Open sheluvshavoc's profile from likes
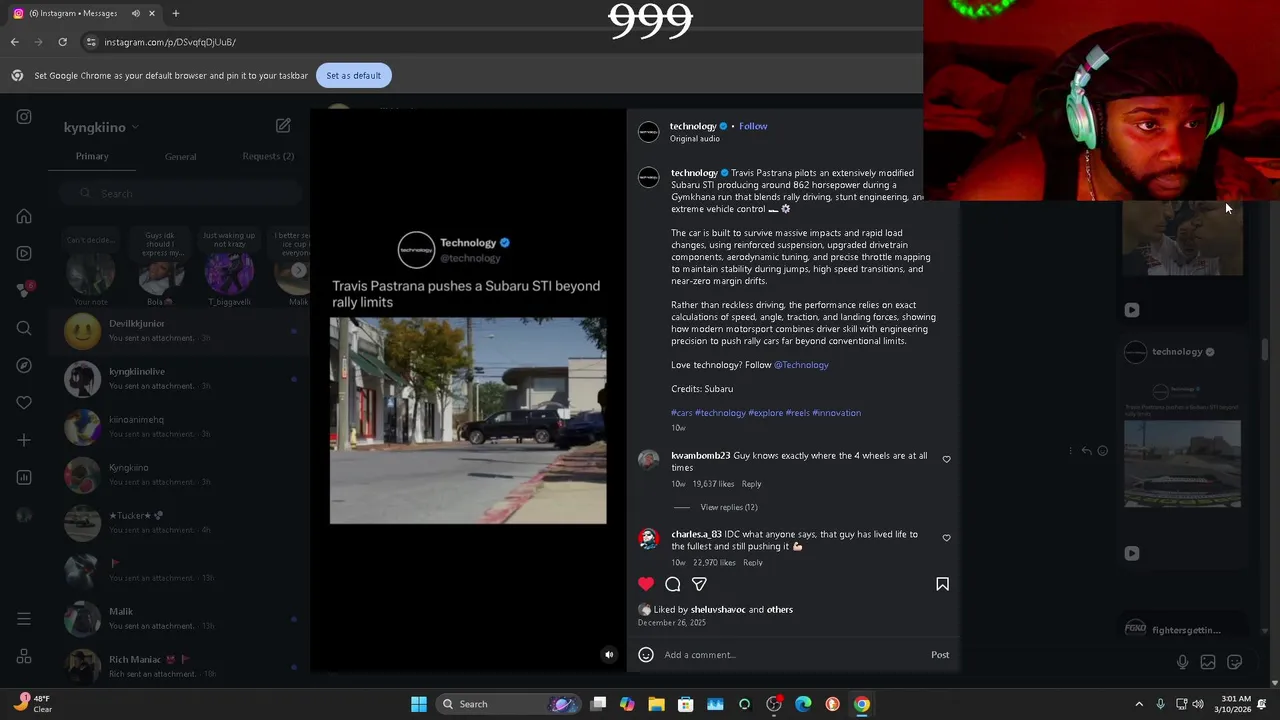The width and height of the screenshot is (1280, 720). click(718, 610)
